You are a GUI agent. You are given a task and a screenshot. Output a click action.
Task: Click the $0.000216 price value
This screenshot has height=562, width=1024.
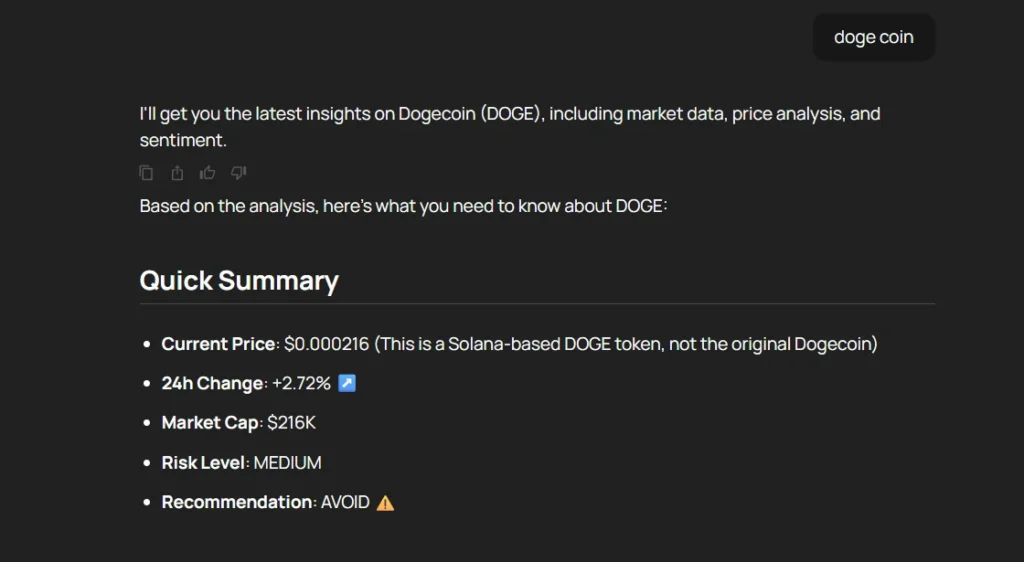(x=327, y=344)
